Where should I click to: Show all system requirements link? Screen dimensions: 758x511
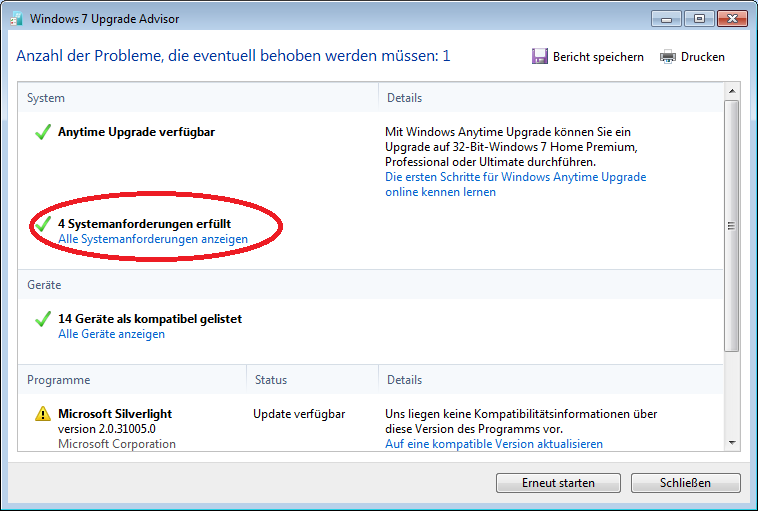153,239
